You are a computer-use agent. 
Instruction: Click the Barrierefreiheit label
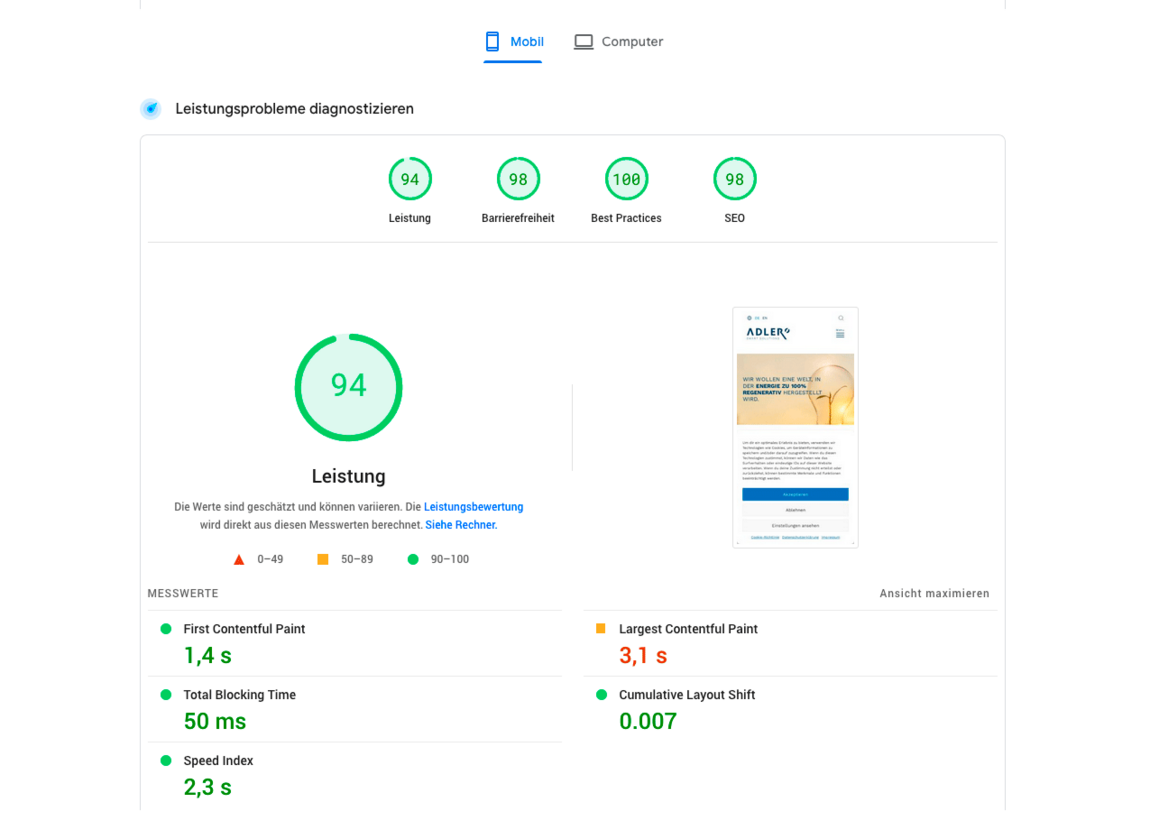click(518, 219)
